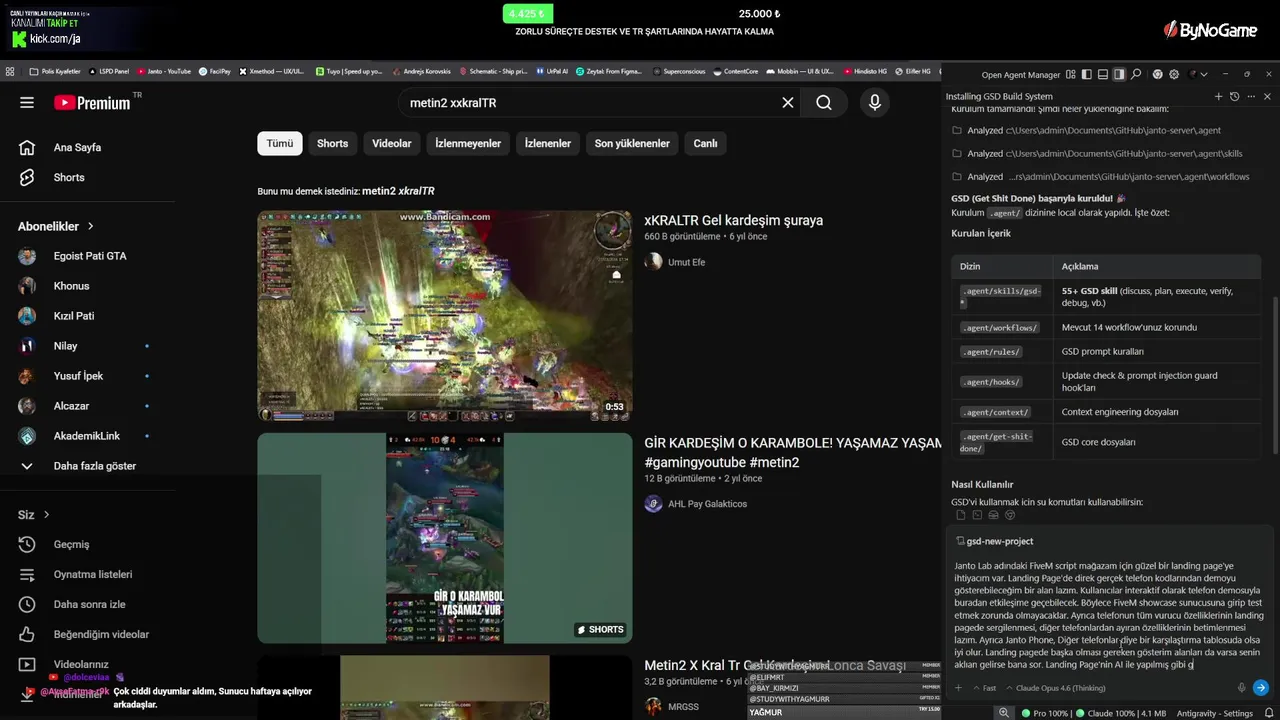Start a new conversation with the plus icon
1280x720 pixels.
pyautogui.click(x=1218, y=97)
